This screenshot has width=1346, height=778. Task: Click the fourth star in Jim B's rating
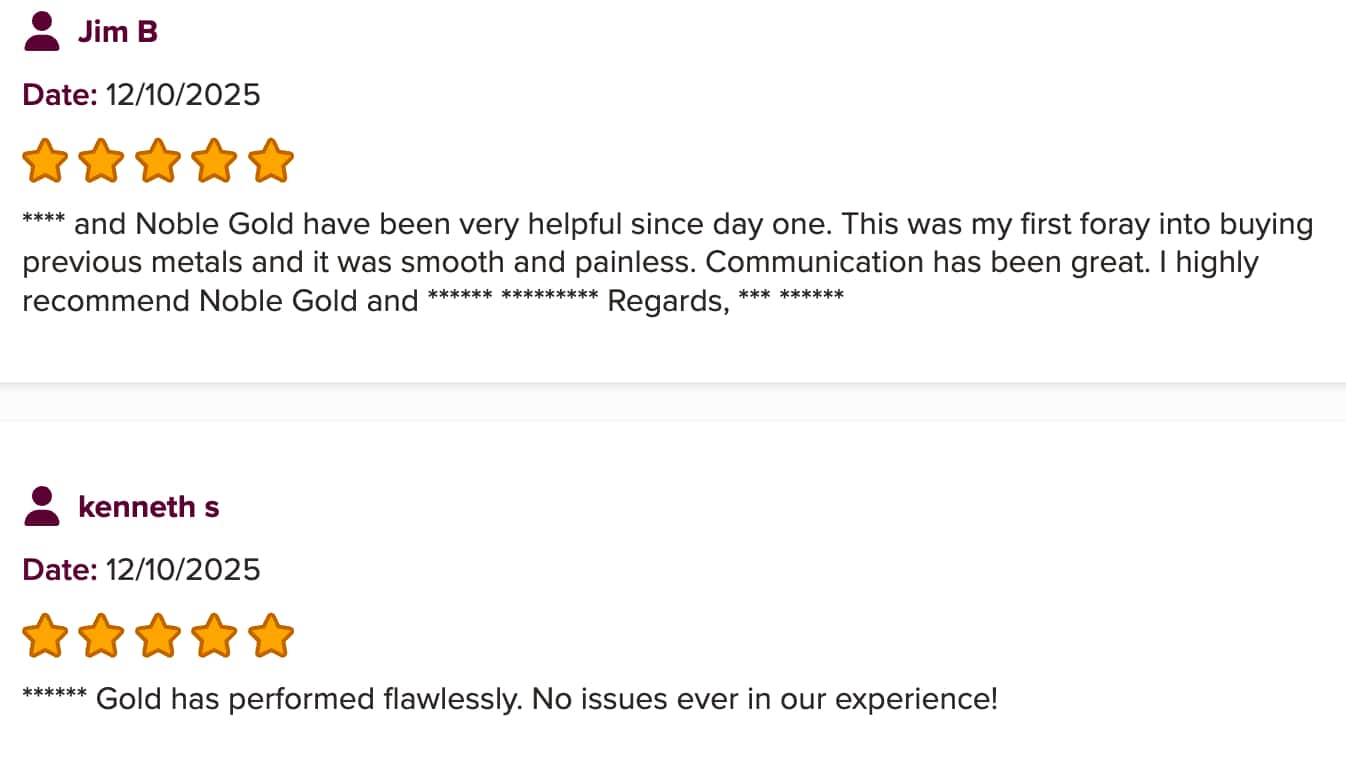click(x=214, y=162)
